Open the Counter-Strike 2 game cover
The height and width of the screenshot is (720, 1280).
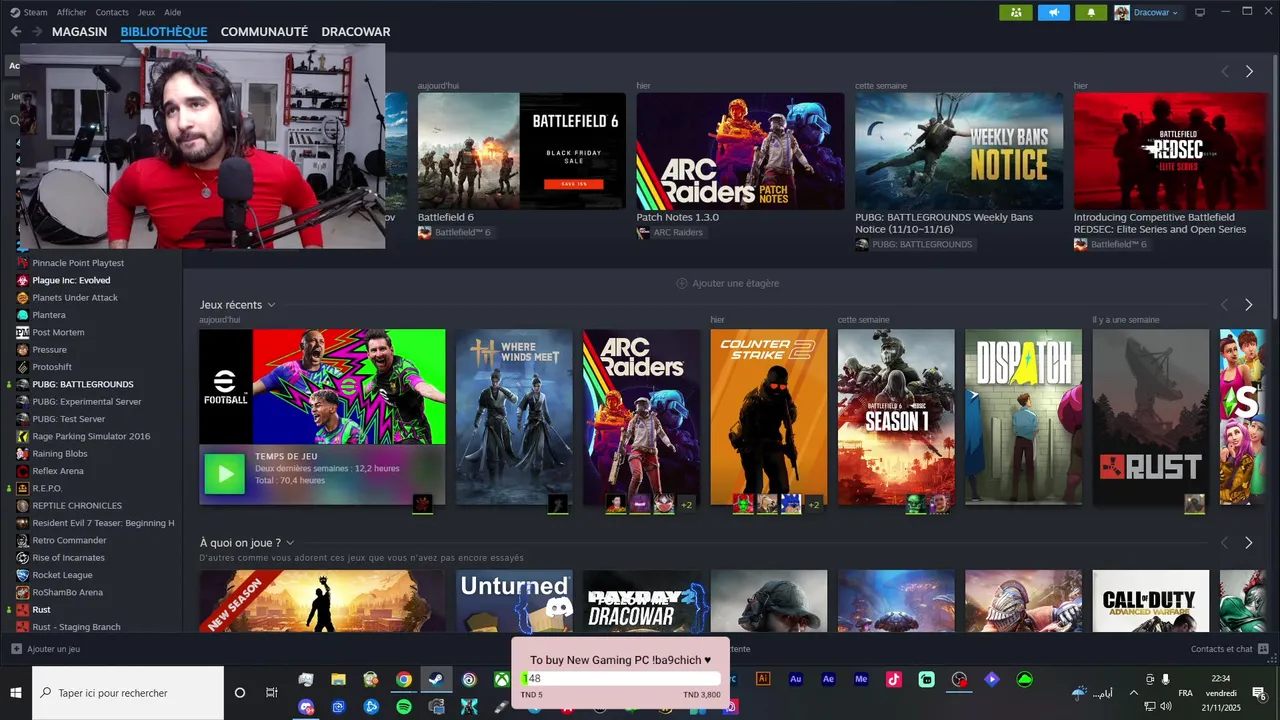pos(769,417)
